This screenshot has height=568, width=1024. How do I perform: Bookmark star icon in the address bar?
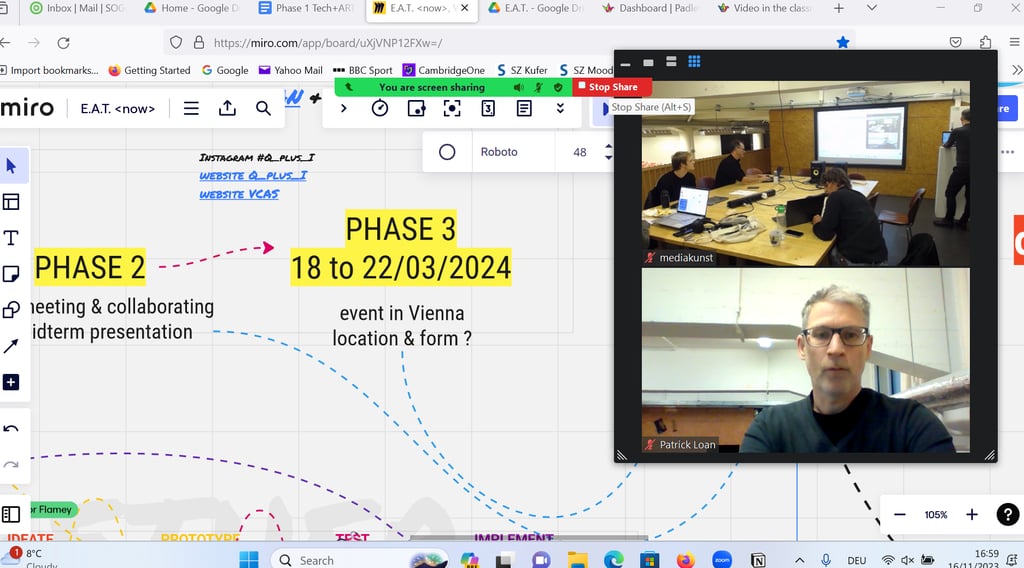coord(843,42)
